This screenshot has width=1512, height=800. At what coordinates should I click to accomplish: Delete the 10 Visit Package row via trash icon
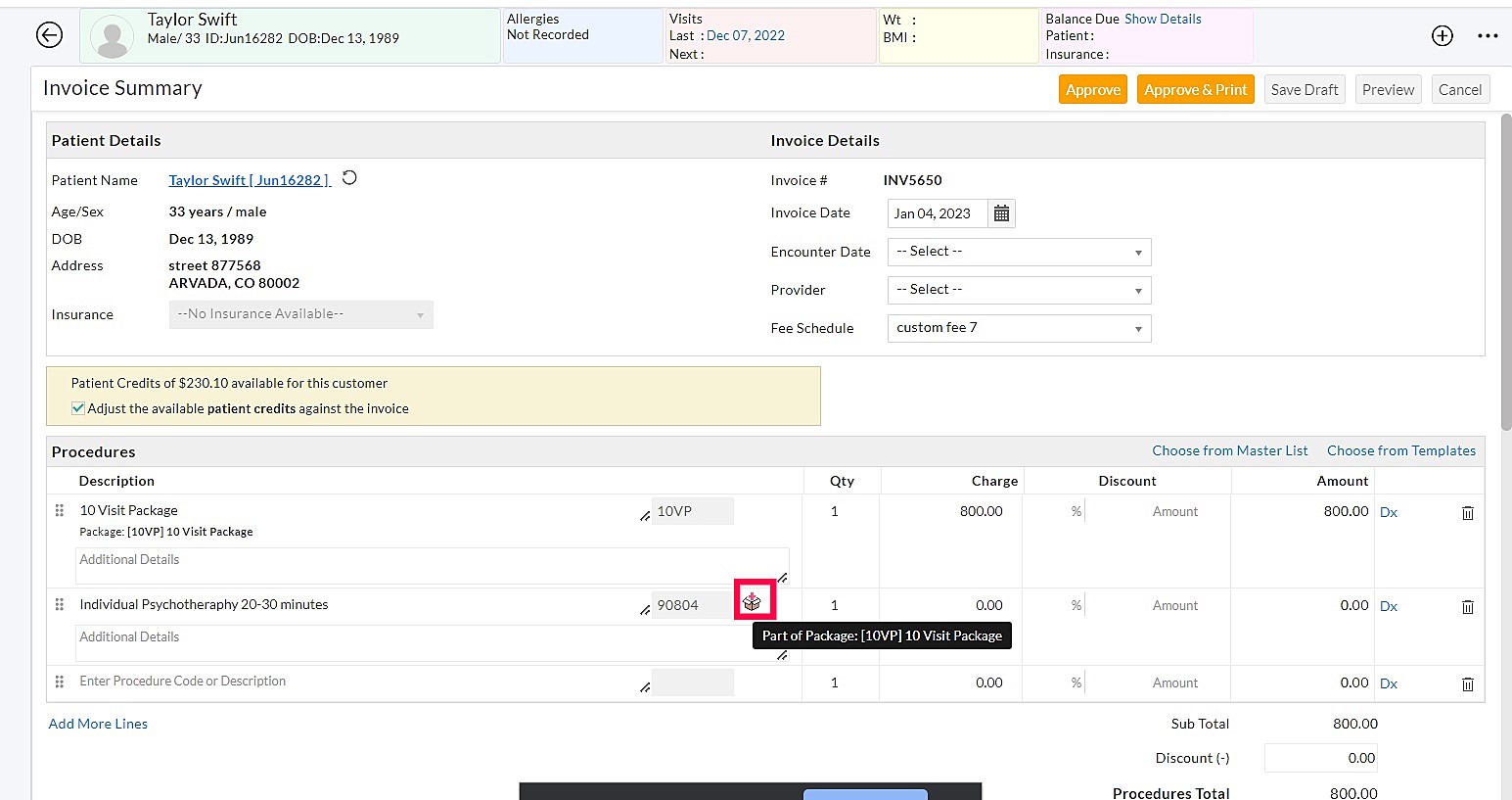click(x=1467, y=512)
